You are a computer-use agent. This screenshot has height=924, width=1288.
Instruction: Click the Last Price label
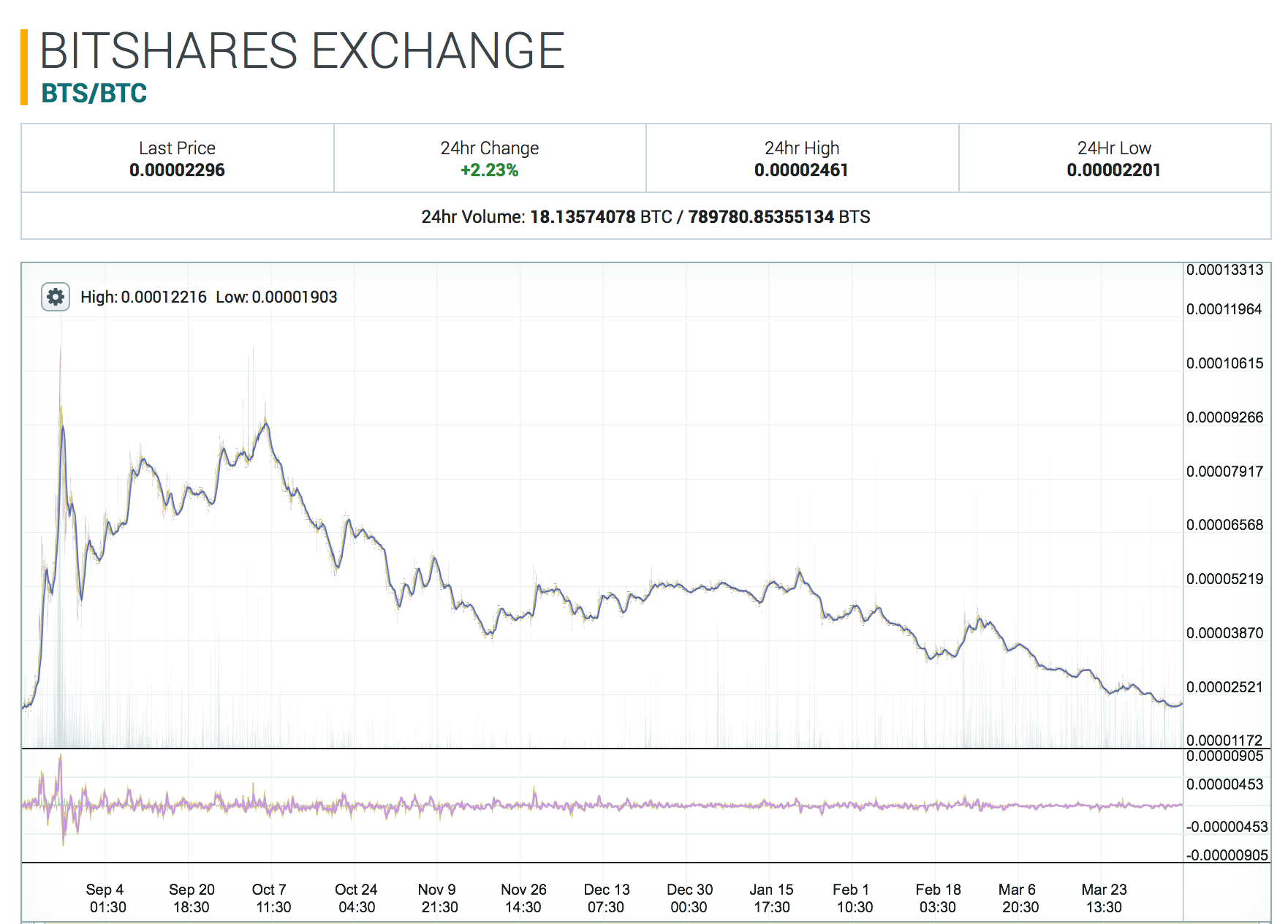click(177, 148)
